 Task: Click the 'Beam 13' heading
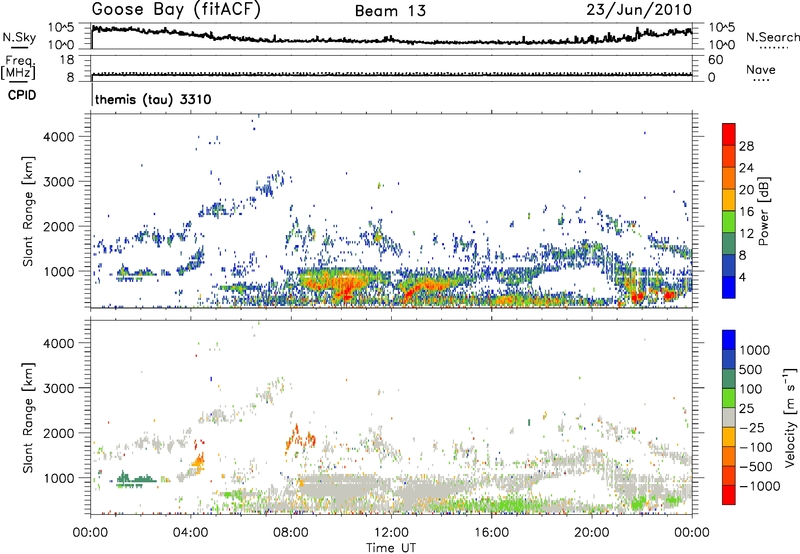click(x=390, y=11)
